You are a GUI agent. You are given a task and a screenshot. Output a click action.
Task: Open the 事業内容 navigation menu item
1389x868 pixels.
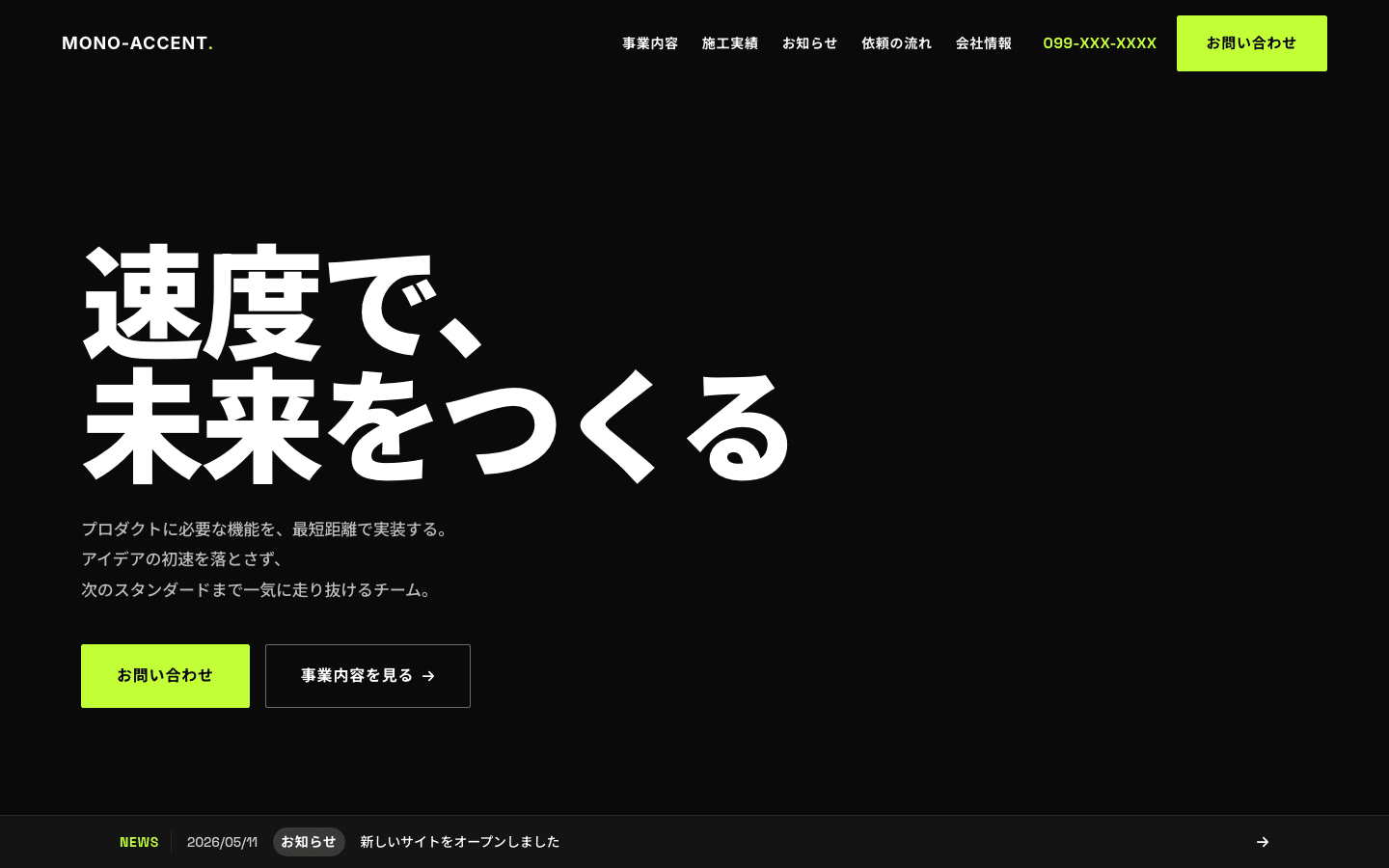click(650, 43)
